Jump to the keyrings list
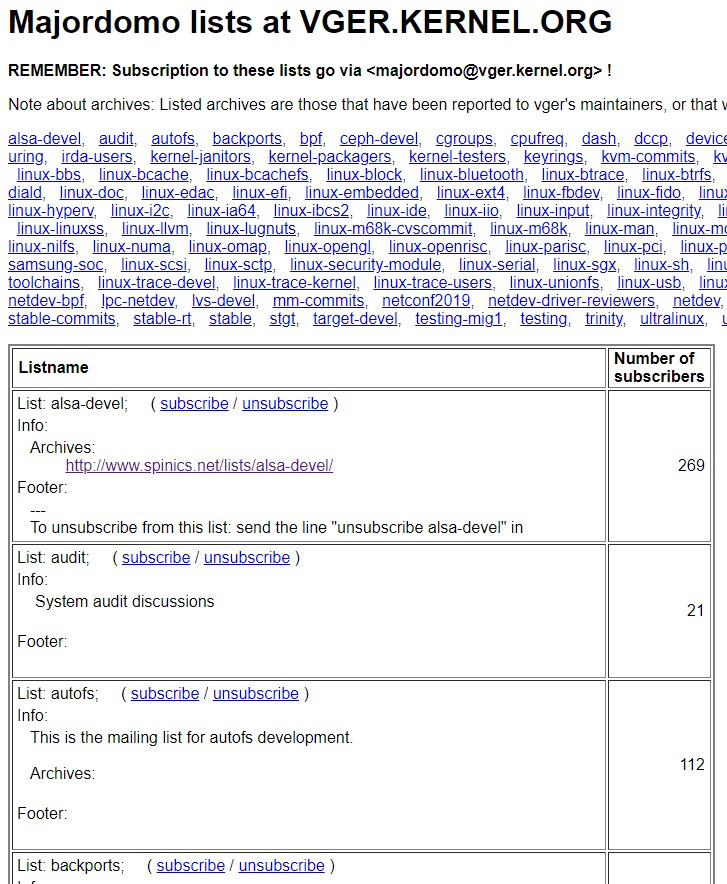The height and width of the screenshot is (884, 727). (553, 157)
